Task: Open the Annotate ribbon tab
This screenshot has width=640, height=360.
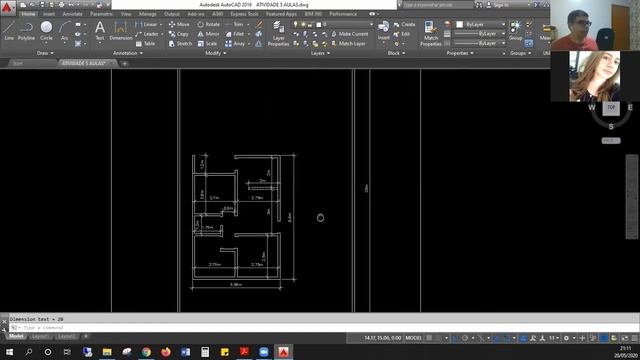Action: coord(73,14)
